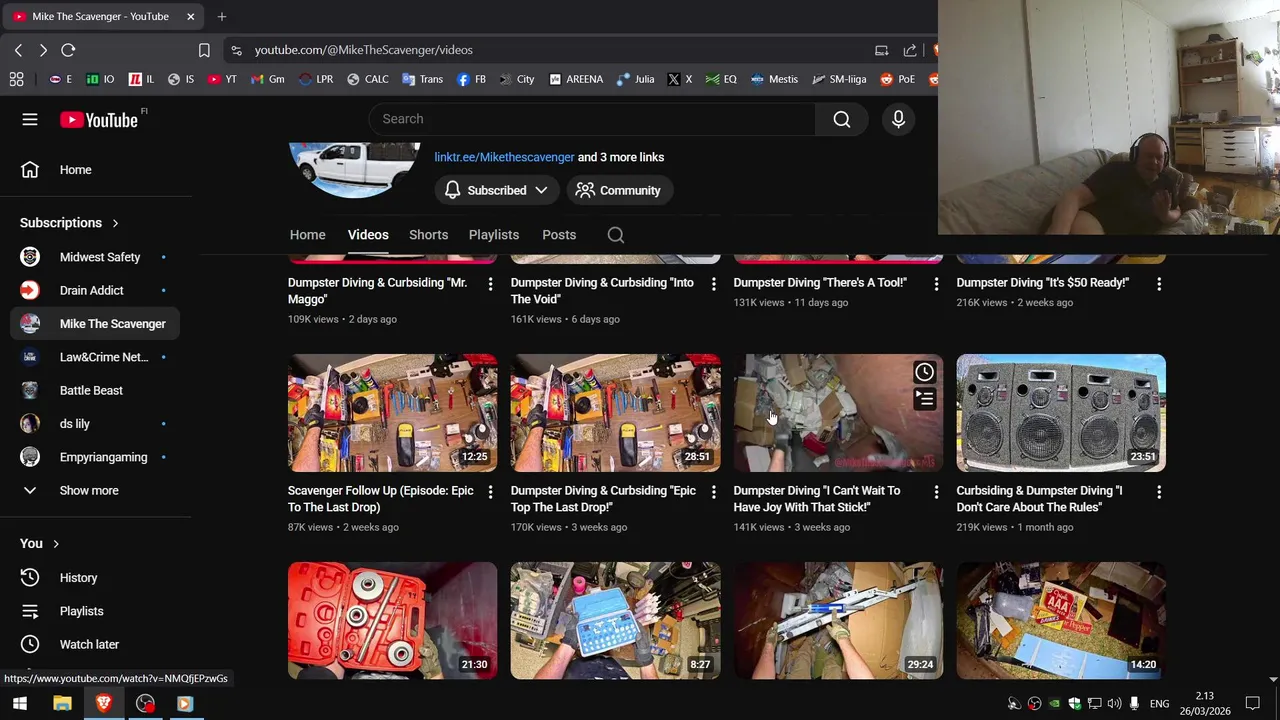Viewport: 1280px width, 720px height.
Task: Open options for Epic Top The Last Drop
Action: (x=713, y=492)
